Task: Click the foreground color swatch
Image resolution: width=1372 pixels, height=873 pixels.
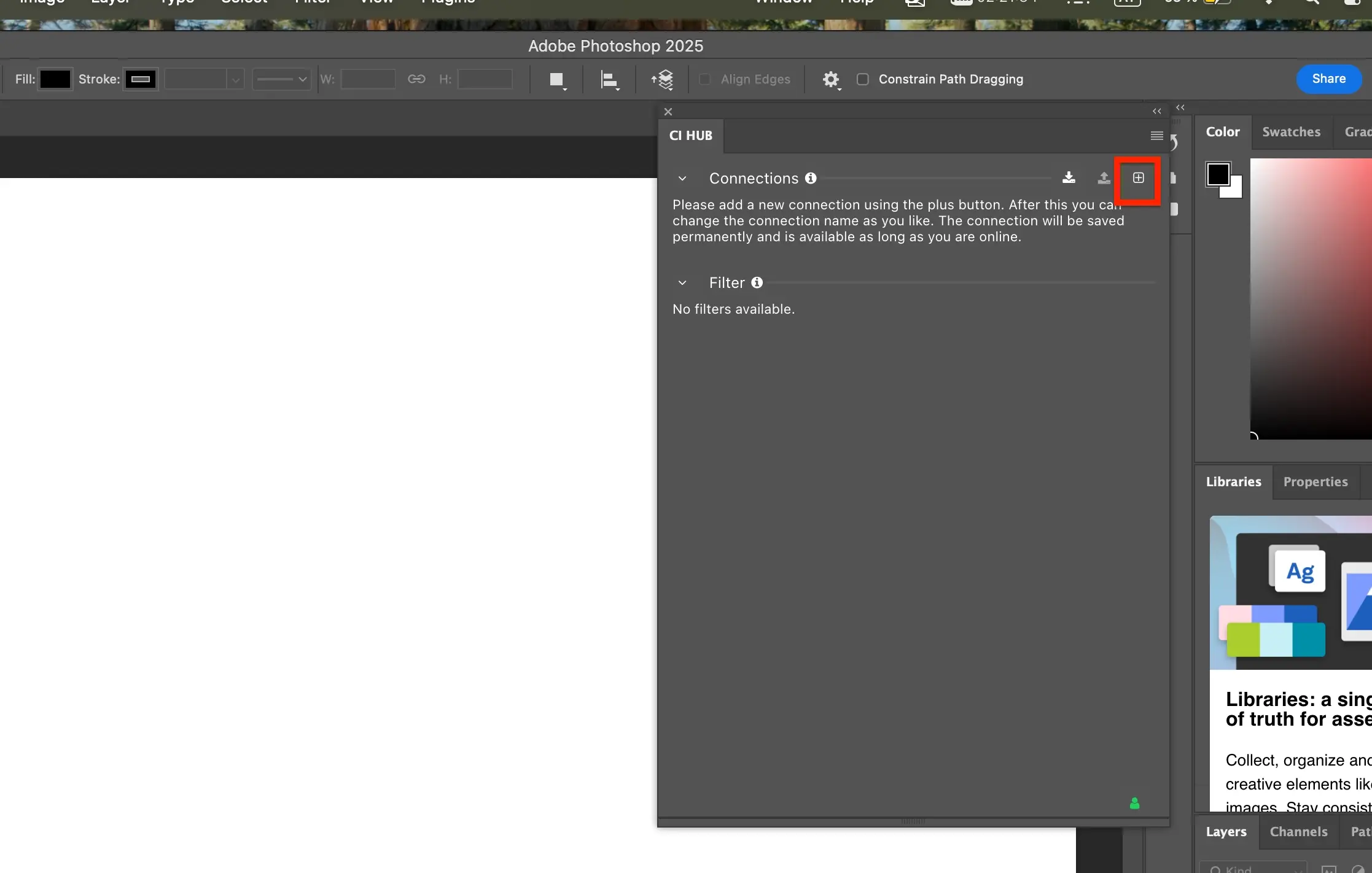Action: click(x=1218, y=174)
